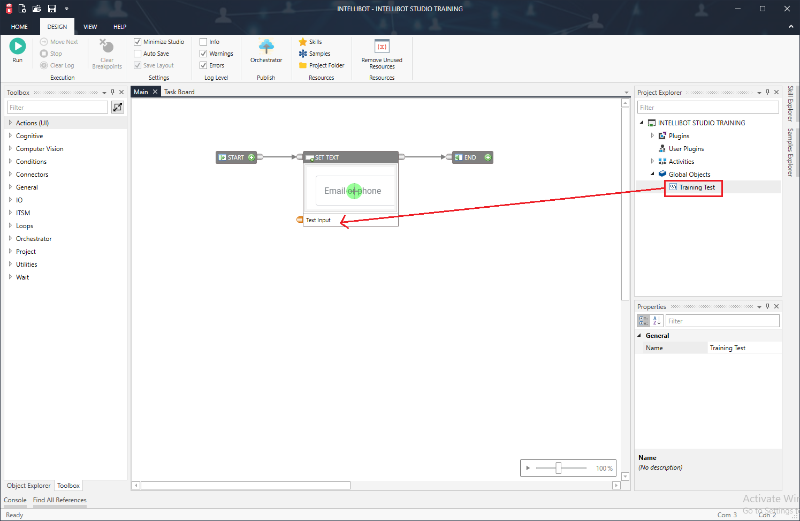Switch to the Task Board tab
Screen dimensions: 800x521
pyautogui.click(x=179, y=92)
